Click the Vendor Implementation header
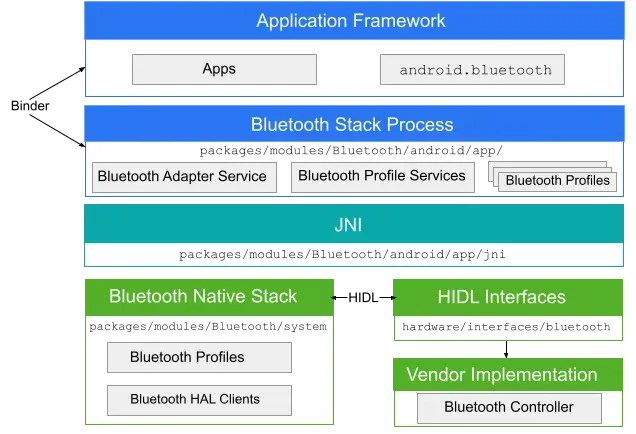Viewport: 636px width, 434px height. coord(508,374)
